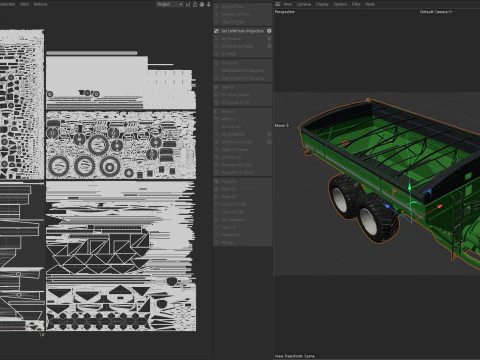This screenshot has height=360, width=480.
Task: Open settings gear beside UV Unwrap
Action: pos(269,38)
